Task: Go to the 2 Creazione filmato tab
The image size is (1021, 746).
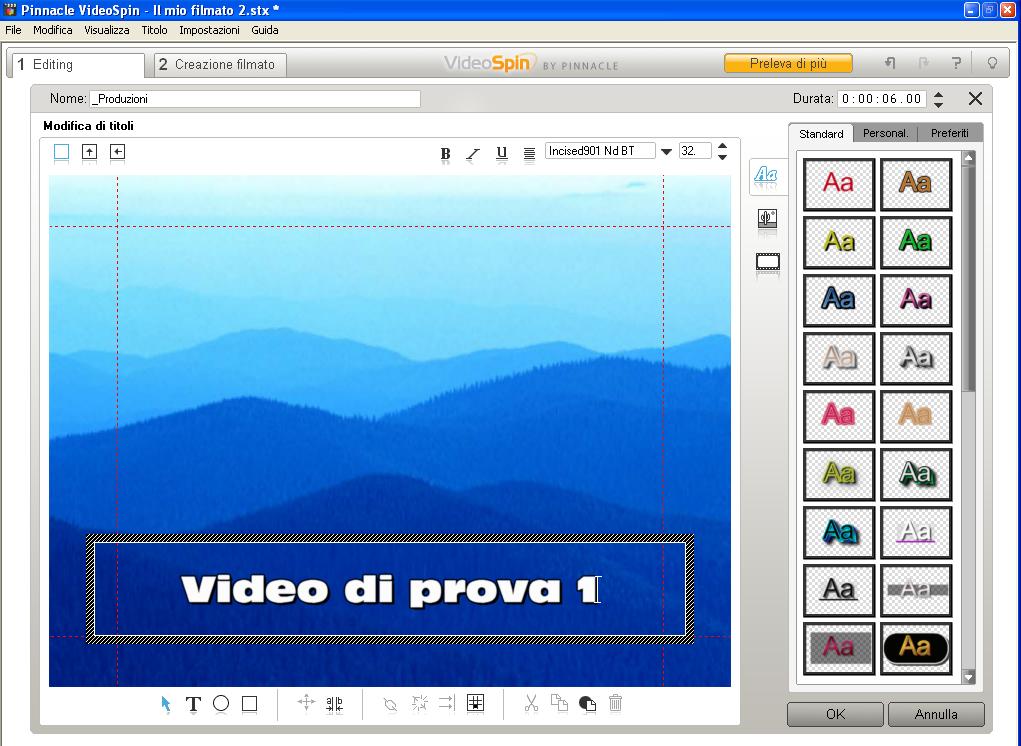Action: point(219,64)
